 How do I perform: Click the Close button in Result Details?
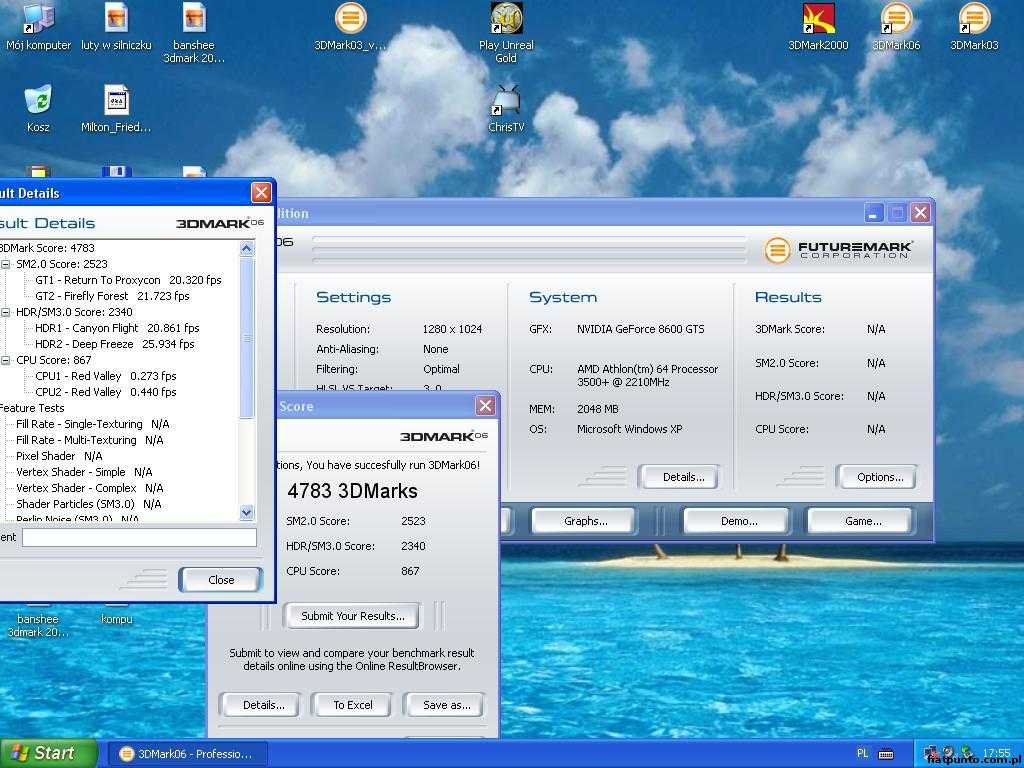click(221, 579)
